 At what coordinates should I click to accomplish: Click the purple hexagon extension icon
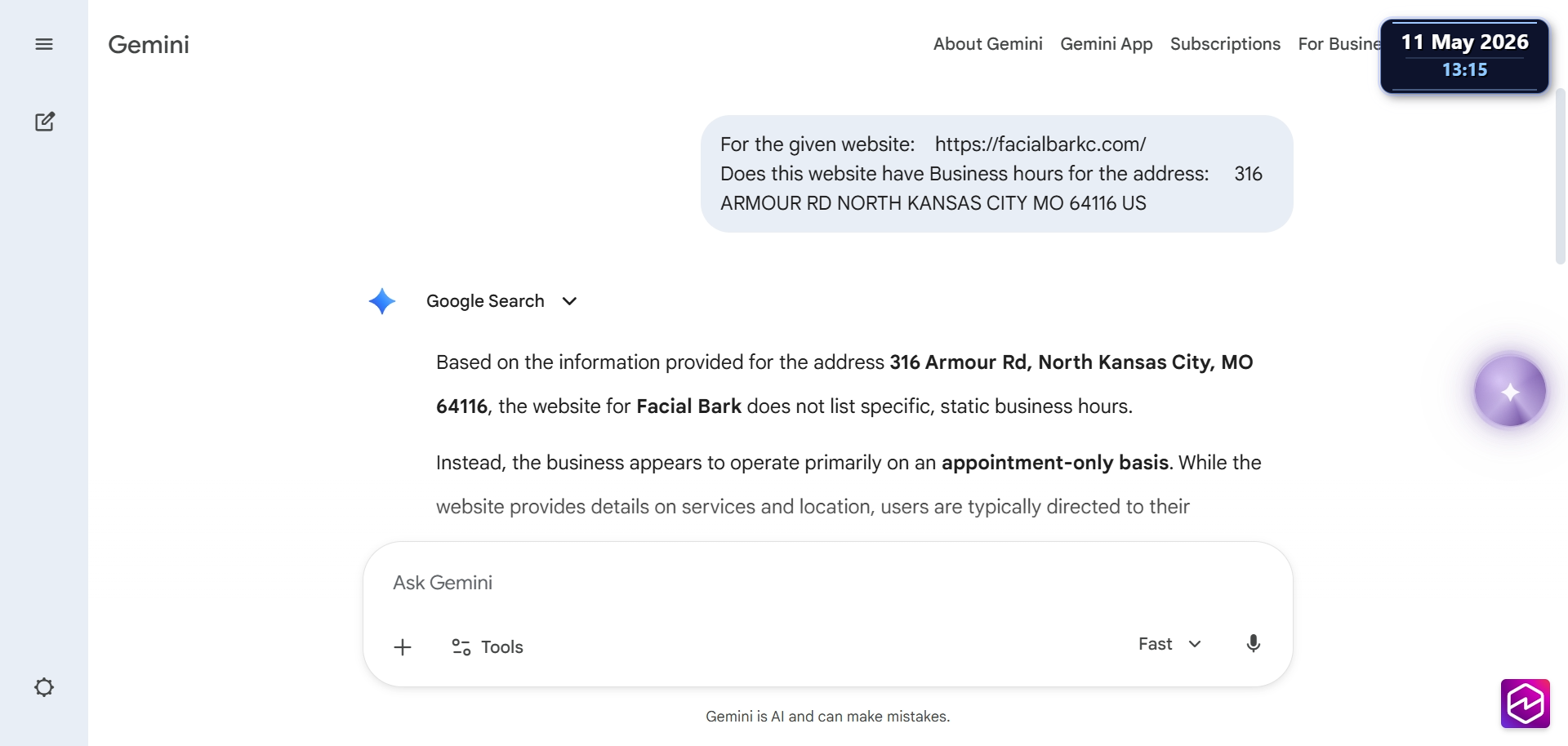coord(1526,703)
